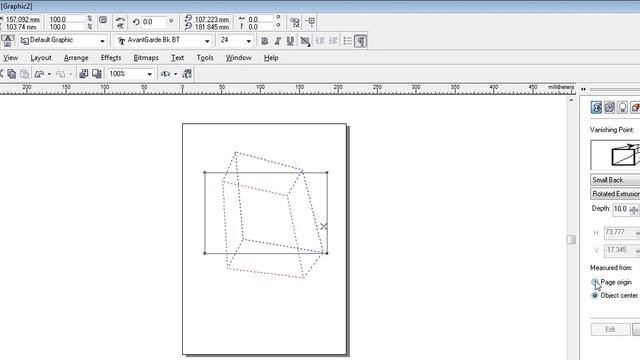640x360 pixels.
Task: Click the Edit button in Extrude docker
Action: pos(610,329)
